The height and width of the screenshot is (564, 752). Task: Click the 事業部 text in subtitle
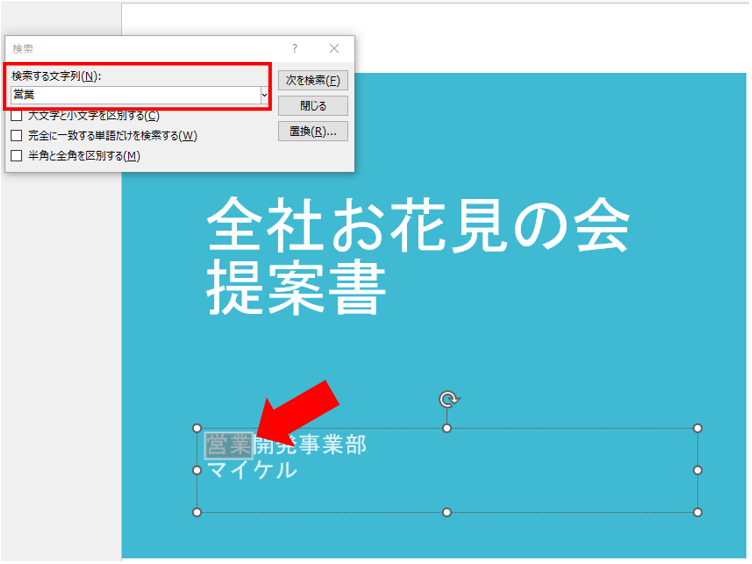[x=333, y=445]
